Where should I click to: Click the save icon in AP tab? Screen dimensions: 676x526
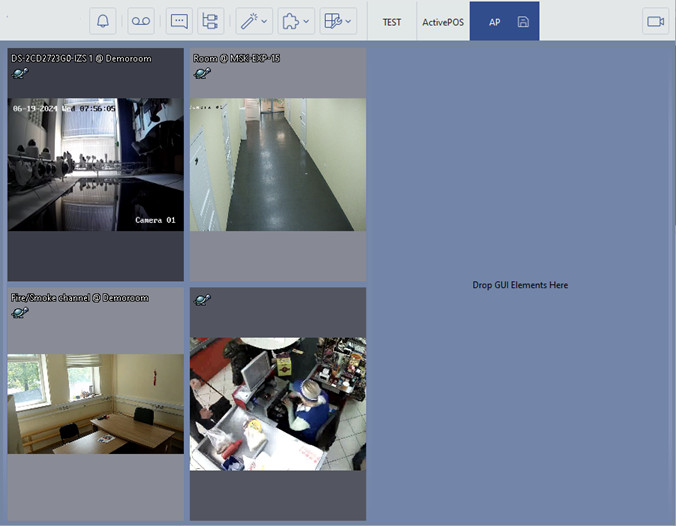(x=523, y=21)
